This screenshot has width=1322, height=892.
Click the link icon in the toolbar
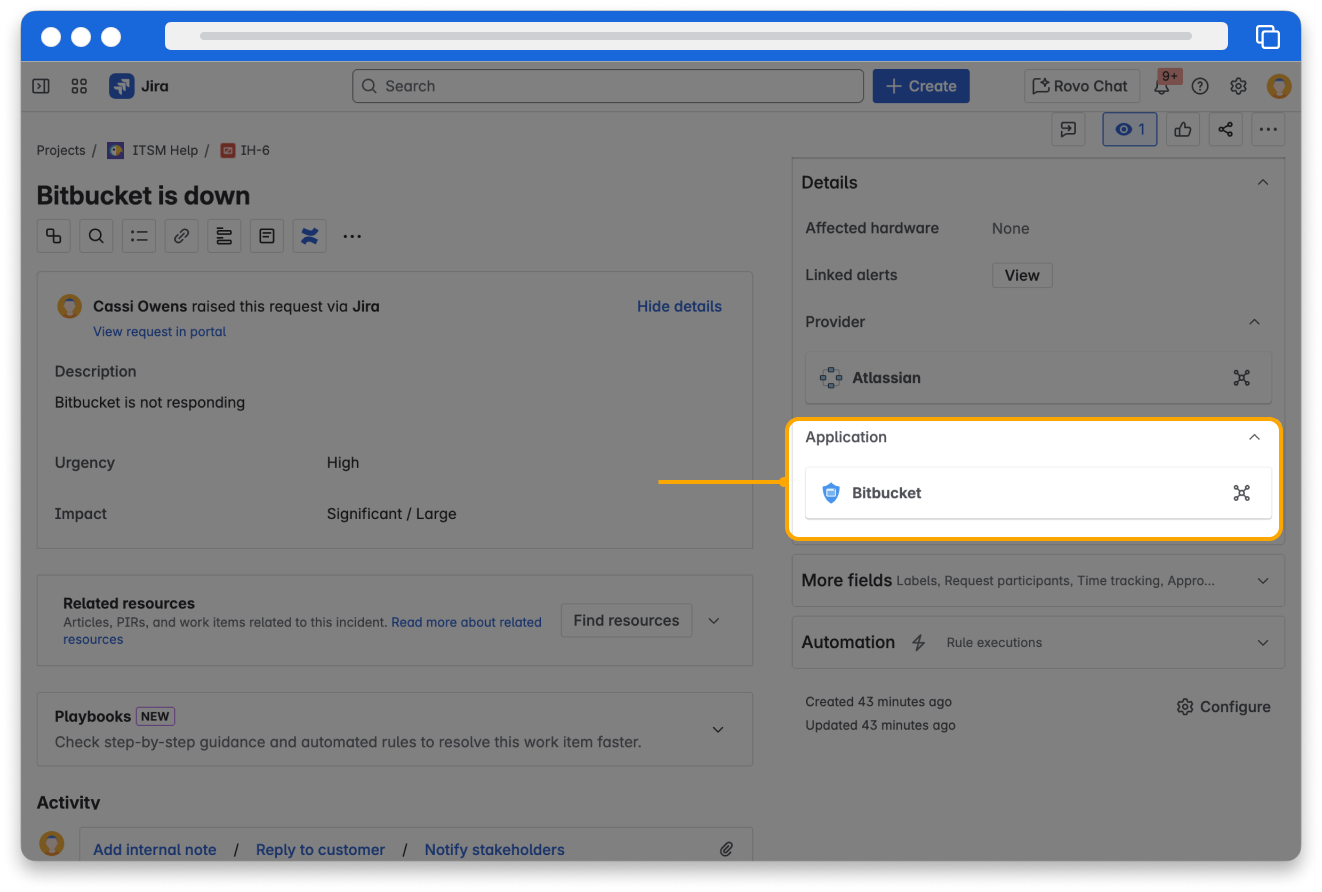point(181,236)
